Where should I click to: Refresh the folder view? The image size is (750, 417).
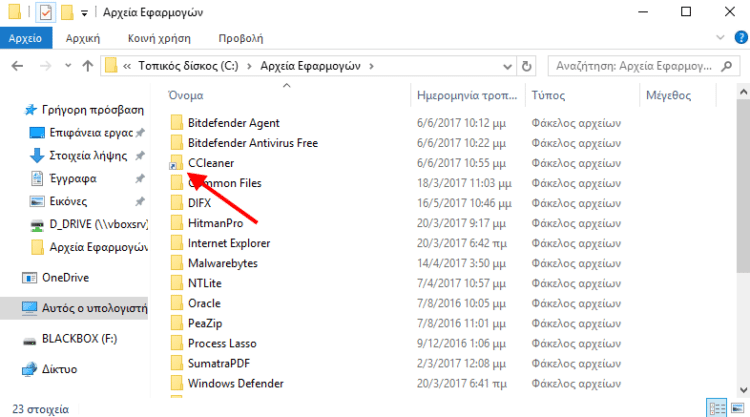(x=527, y=66)
